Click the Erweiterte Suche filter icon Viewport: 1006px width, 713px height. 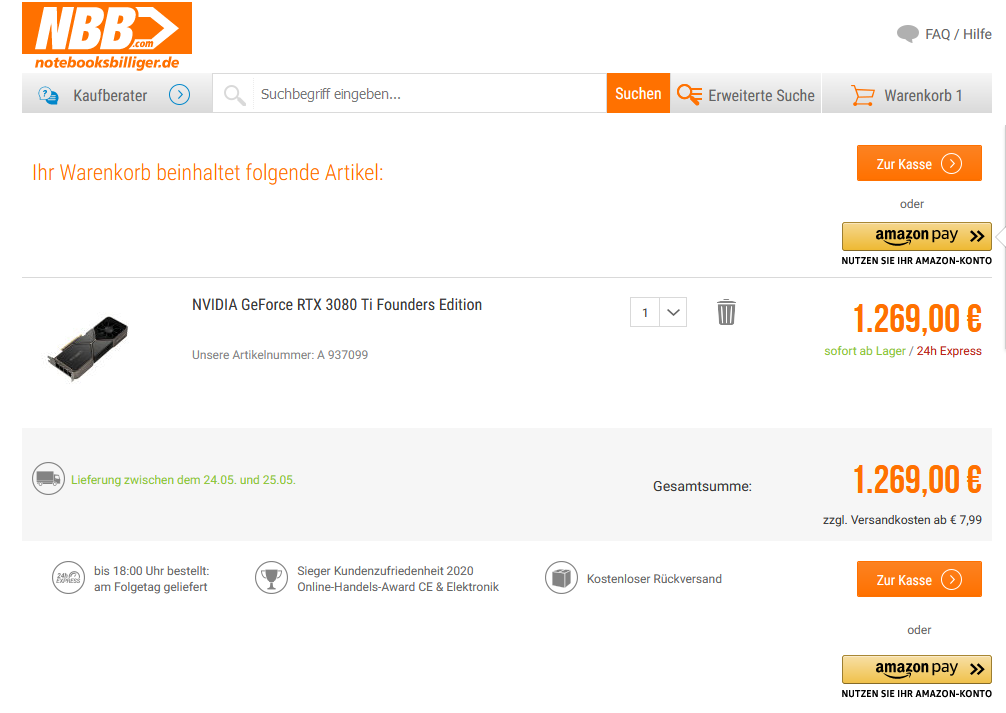tap(690, 95)
